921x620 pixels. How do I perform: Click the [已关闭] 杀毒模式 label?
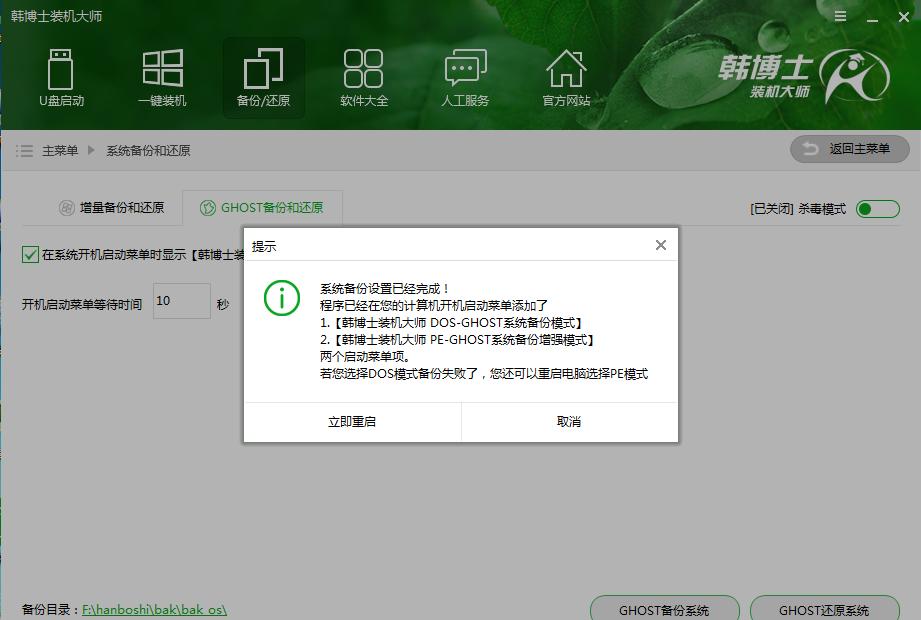[x=798, y=209]
